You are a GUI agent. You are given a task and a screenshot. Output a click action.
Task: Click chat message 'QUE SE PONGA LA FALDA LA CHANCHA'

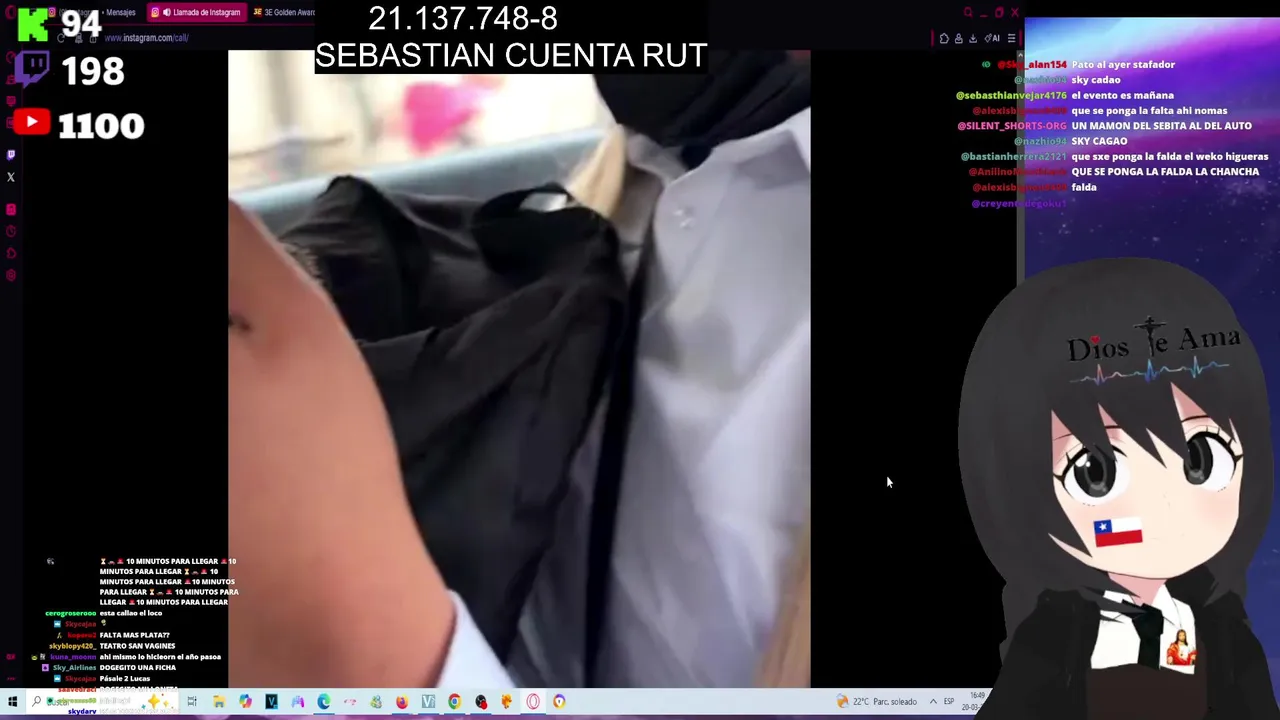pyautogui.click(x=1165, y=172)
